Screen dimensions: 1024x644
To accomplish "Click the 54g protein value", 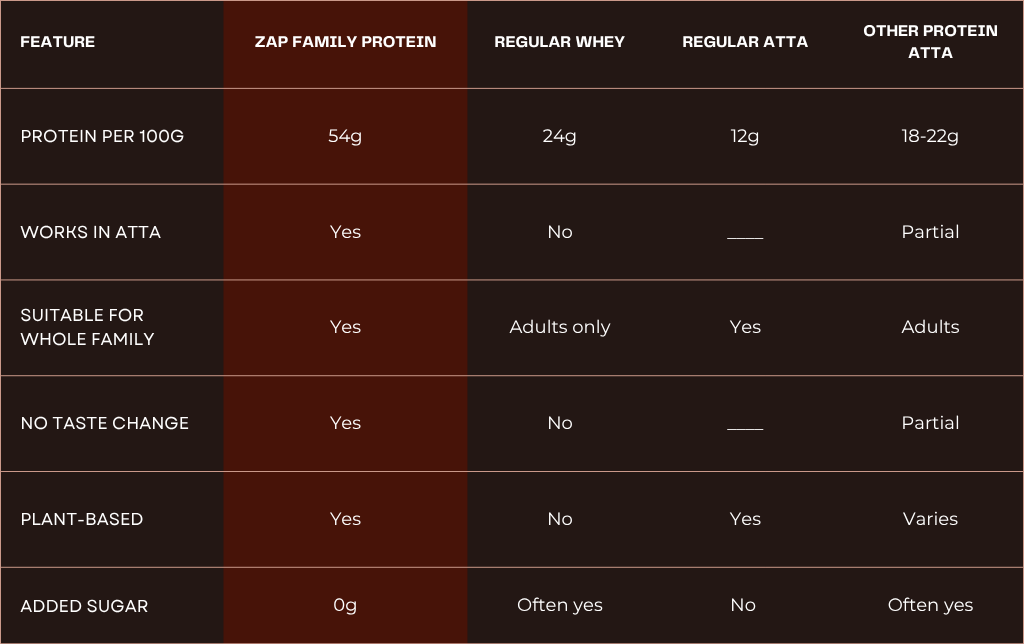I will click(345, 136).
